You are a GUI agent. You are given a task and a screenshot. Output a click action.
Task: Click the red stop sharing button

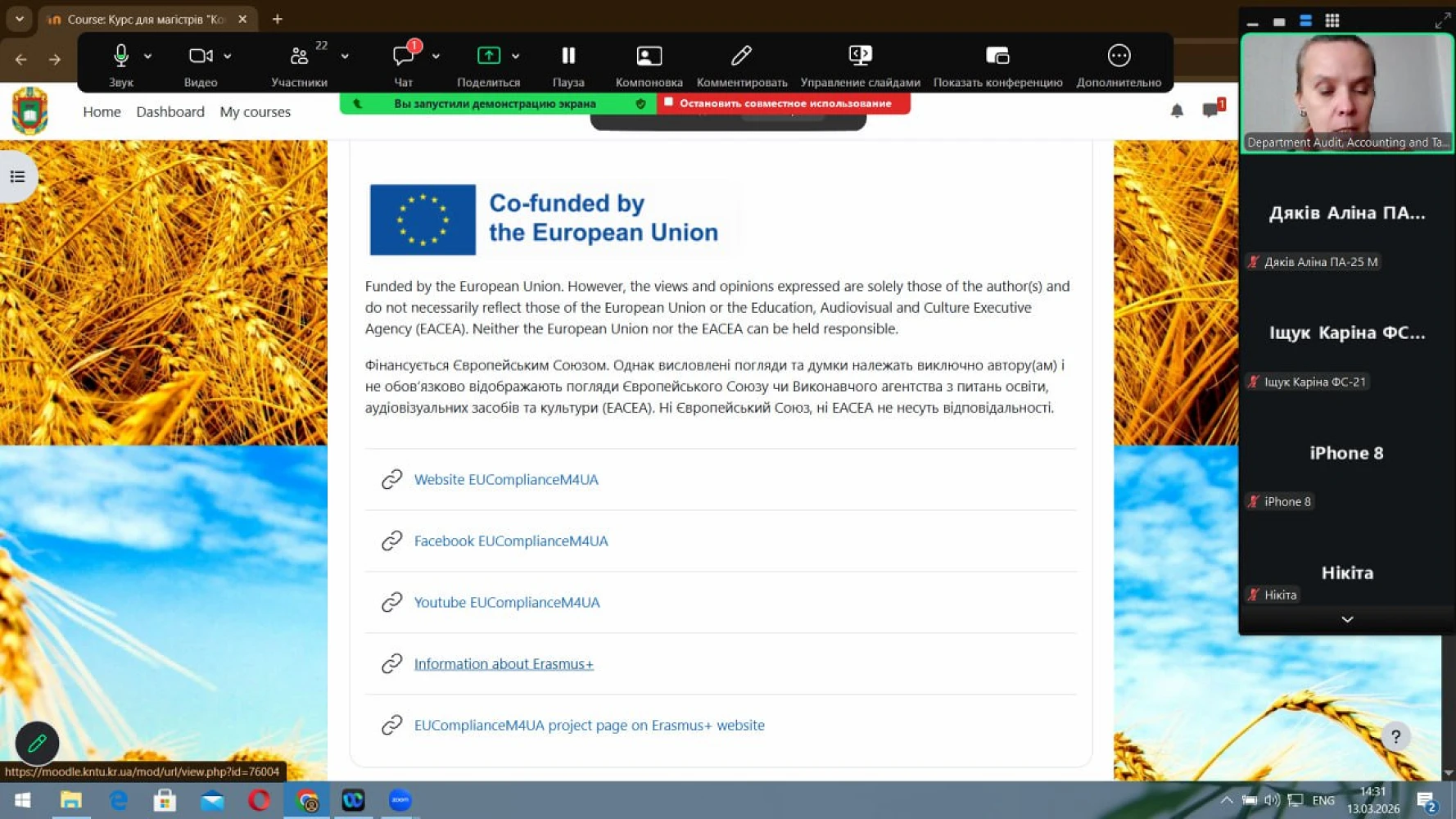pos(784,103)
